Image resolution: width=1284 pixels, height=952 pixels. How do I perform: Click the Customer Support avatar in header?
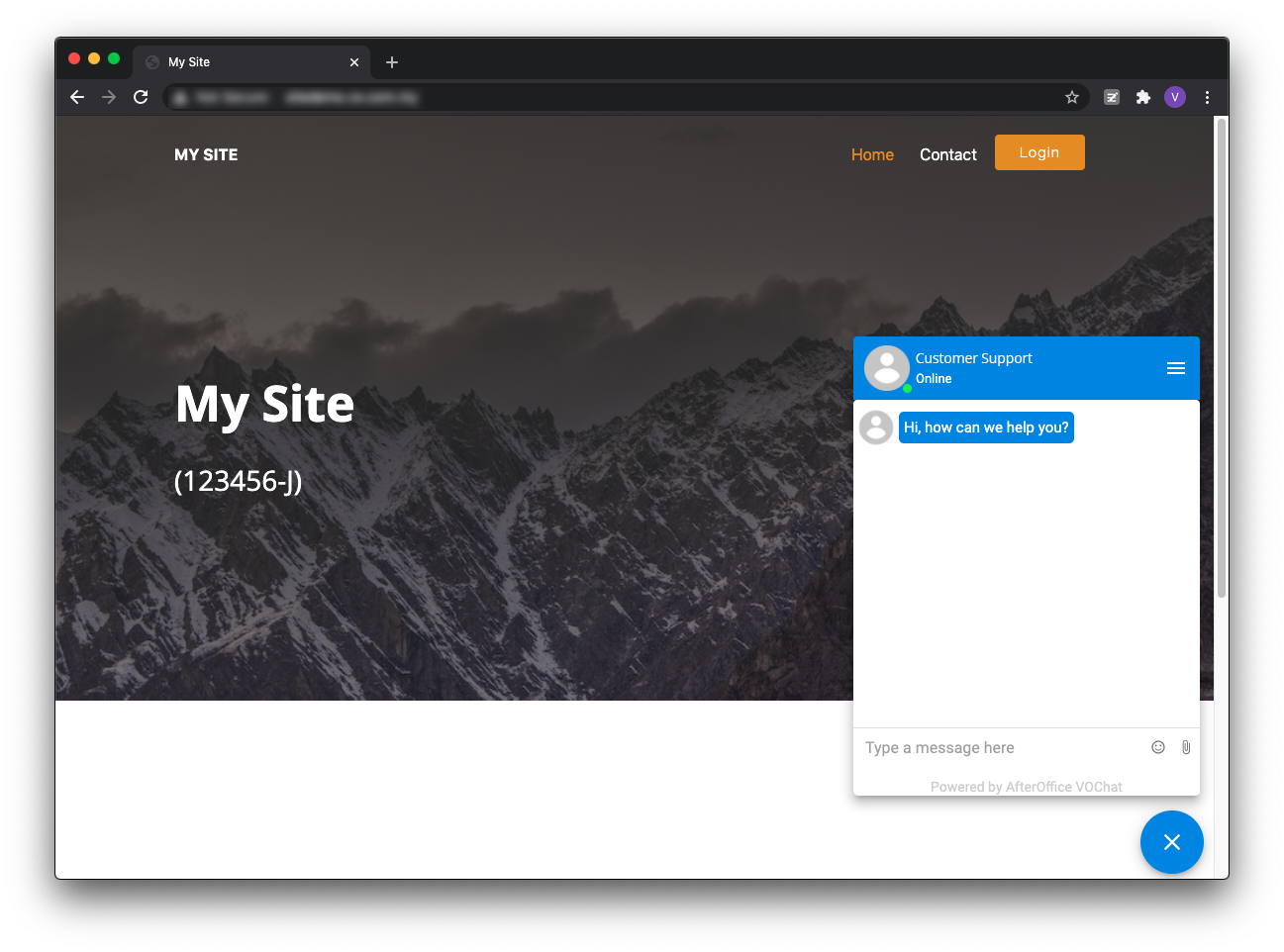[886, 368]
